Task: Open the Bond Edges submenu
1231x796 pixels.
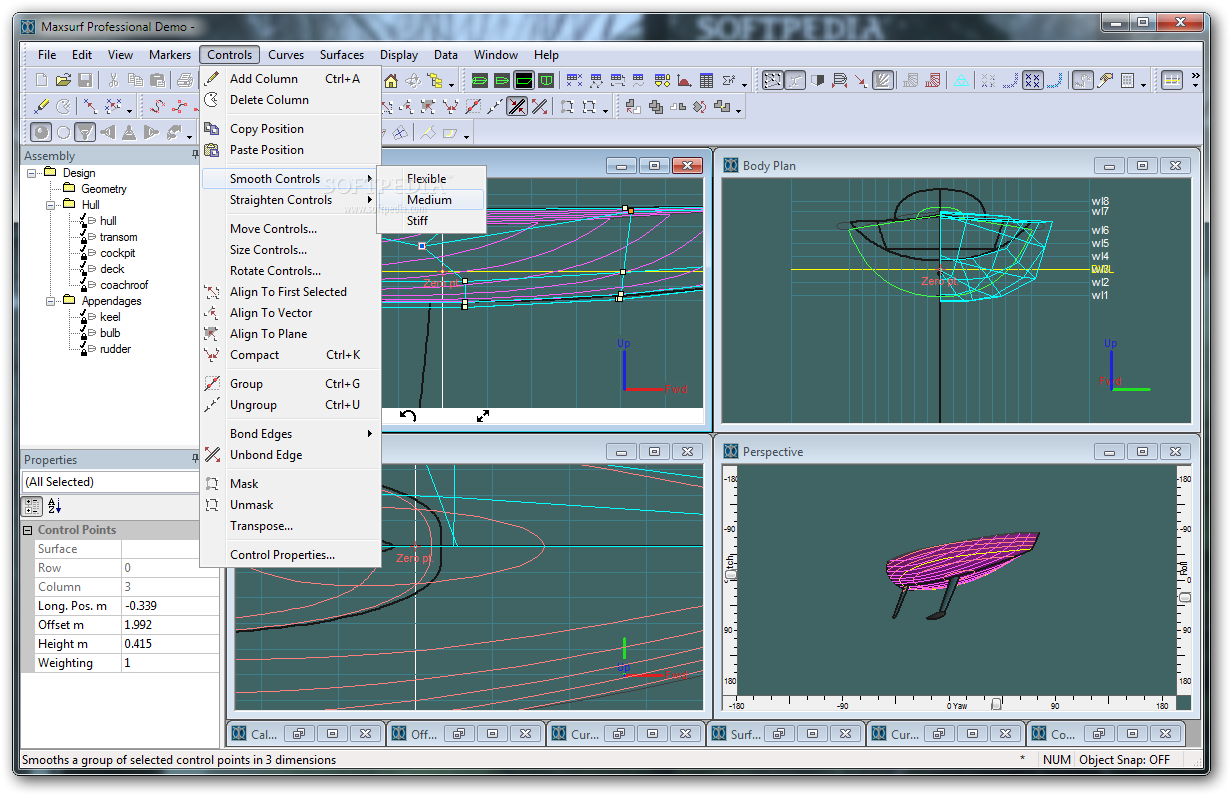Action: tap(290, 434)
